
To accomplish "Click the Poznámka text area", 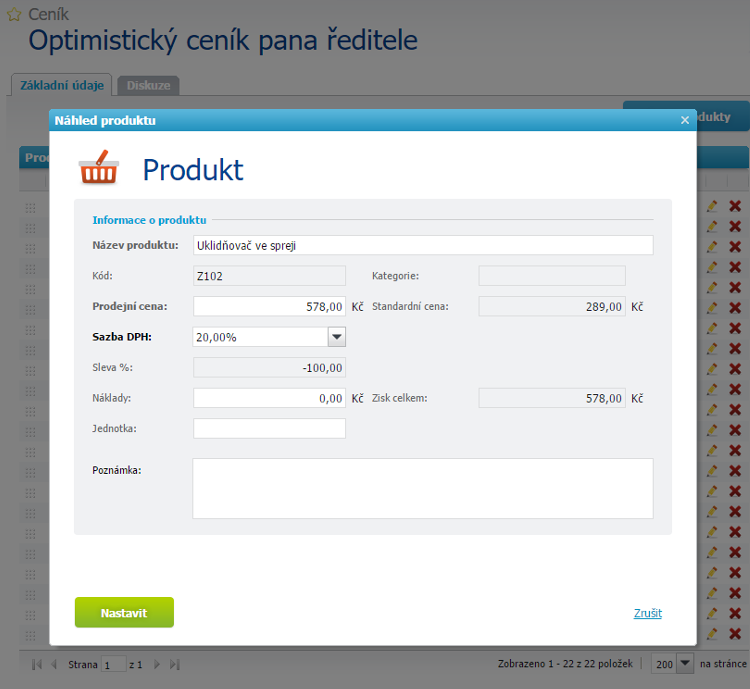I will point(423,489).
